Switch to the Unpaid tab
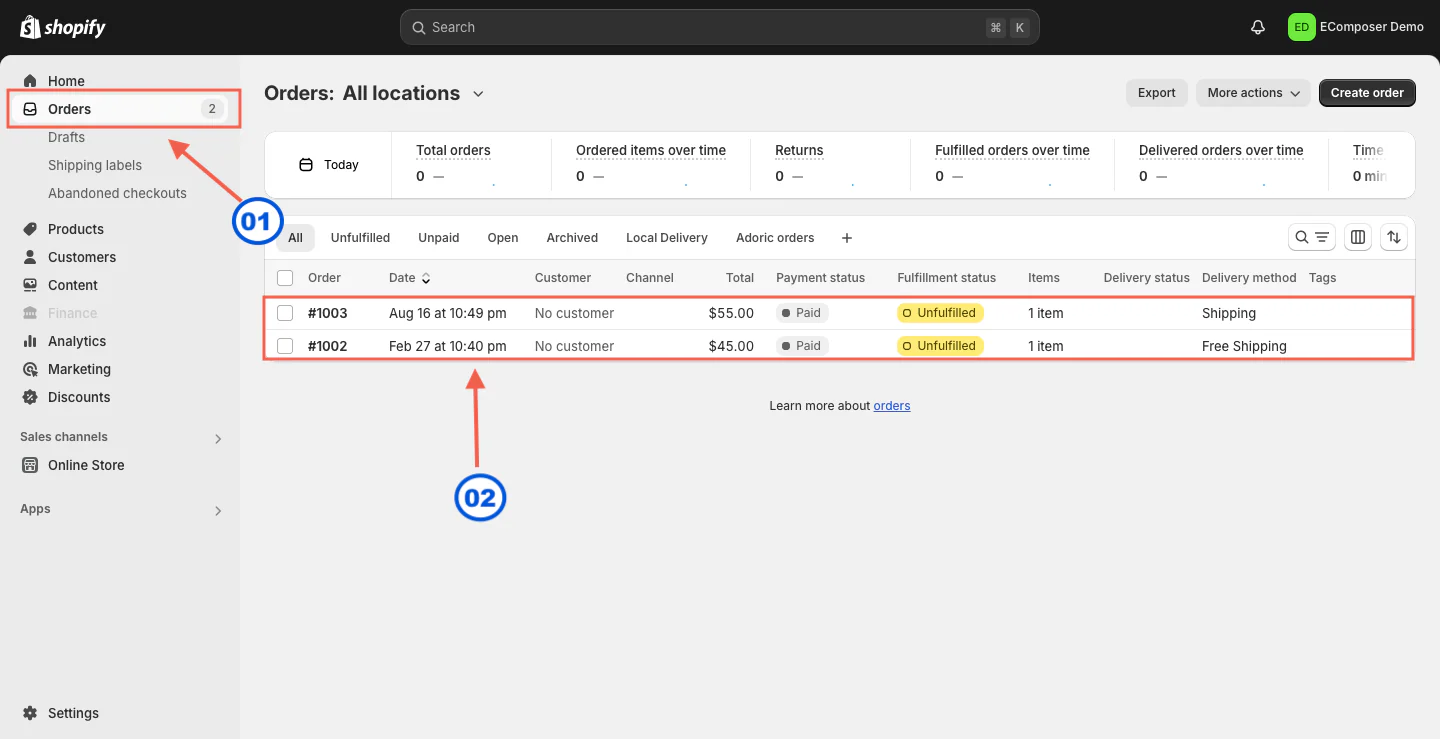The width and height of the screenshot is (1440, 739). tap(439, 238)
